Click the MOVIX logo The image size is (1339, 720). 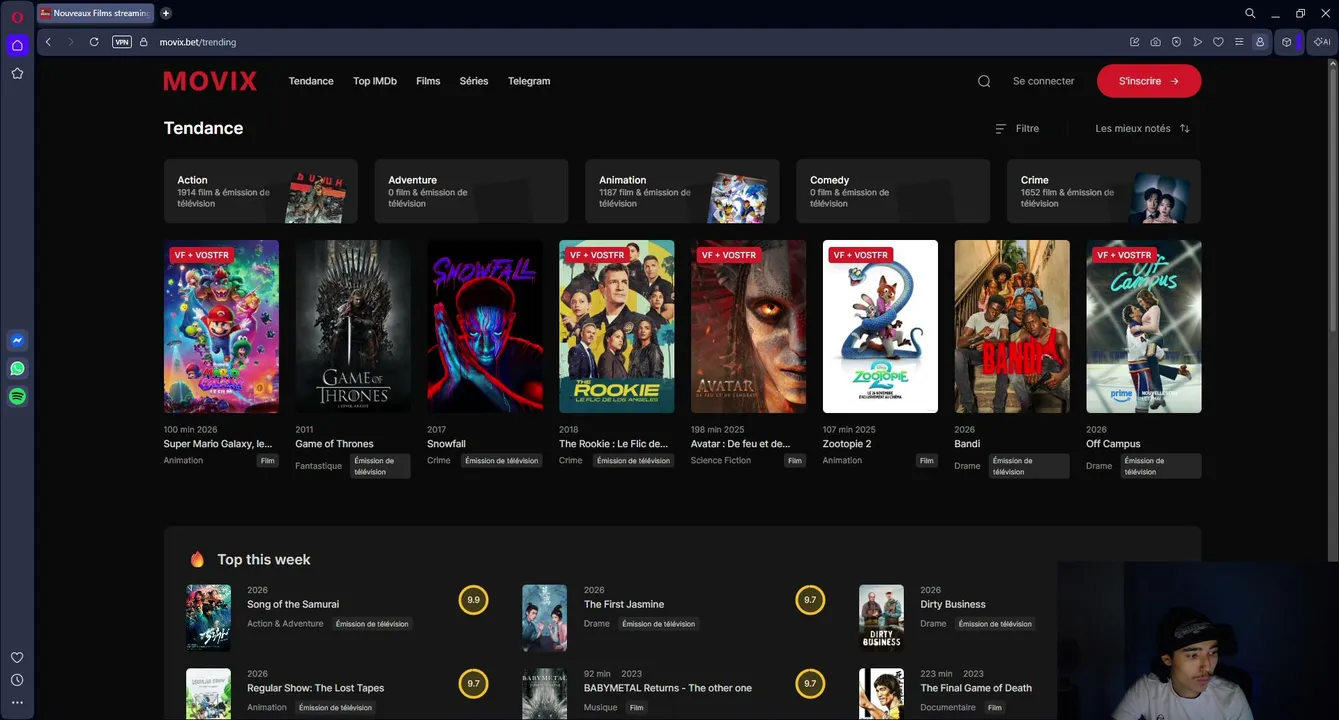210,81
